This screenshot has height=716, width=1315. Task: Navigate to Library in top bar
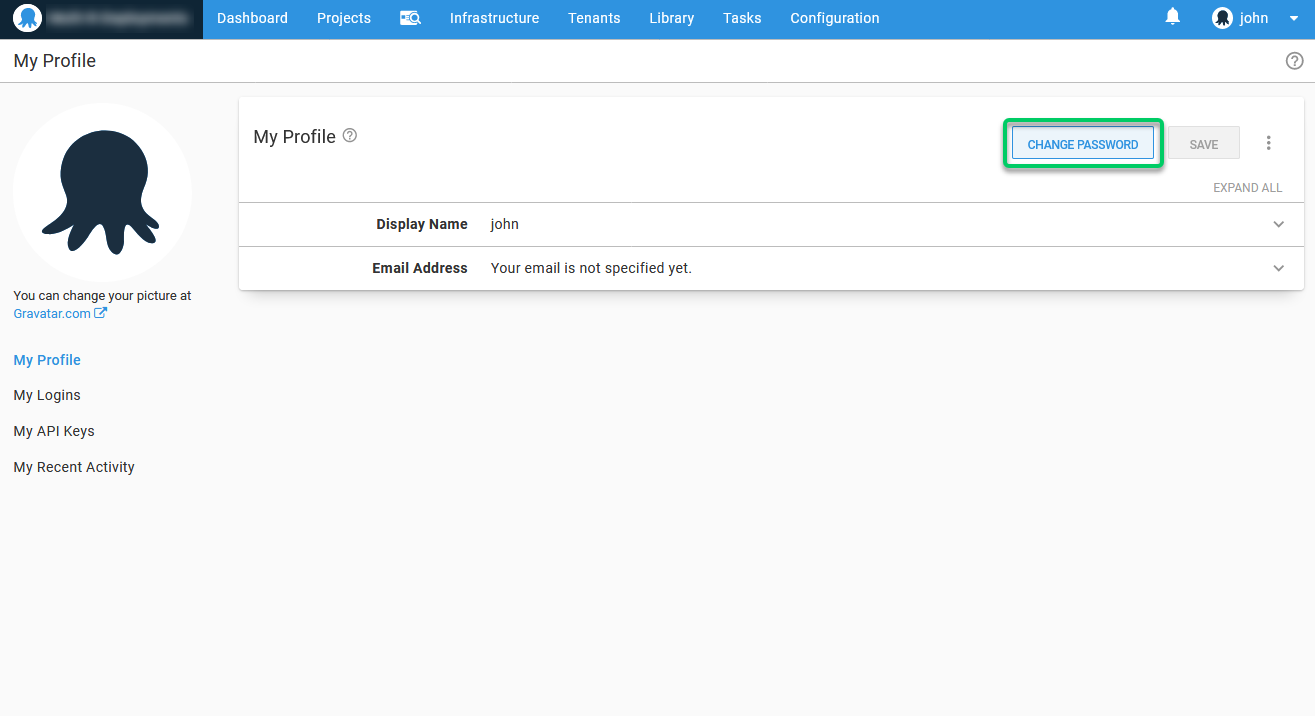coord(671,18)
